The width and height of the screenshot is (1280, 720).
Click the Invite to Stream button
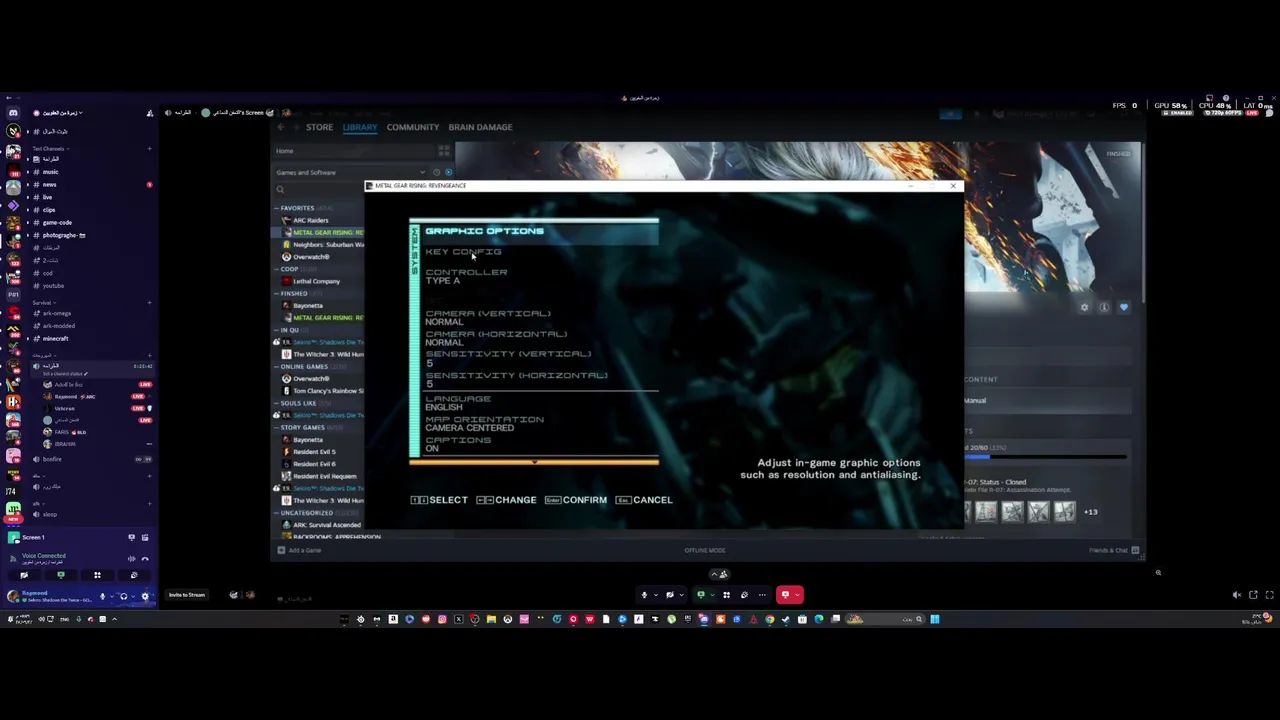187,595
